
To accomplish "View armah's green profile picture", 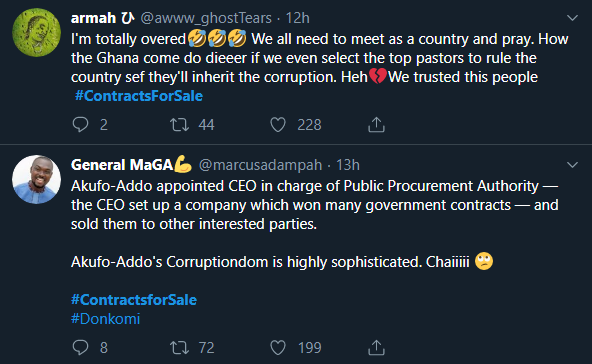I will tap(37, 32).
